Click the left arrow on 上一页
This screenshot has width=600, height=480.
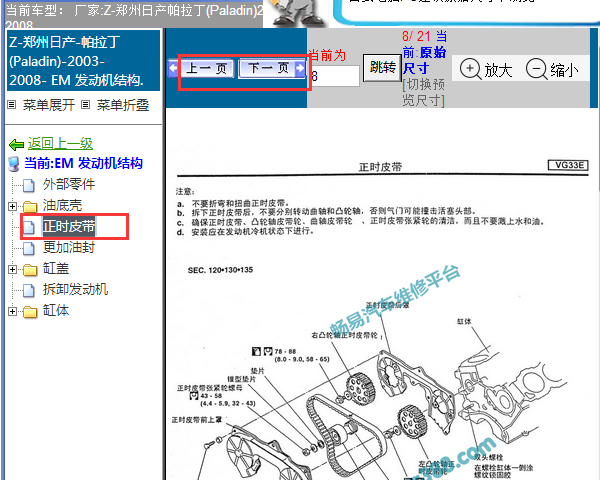(x=173, y=69)
